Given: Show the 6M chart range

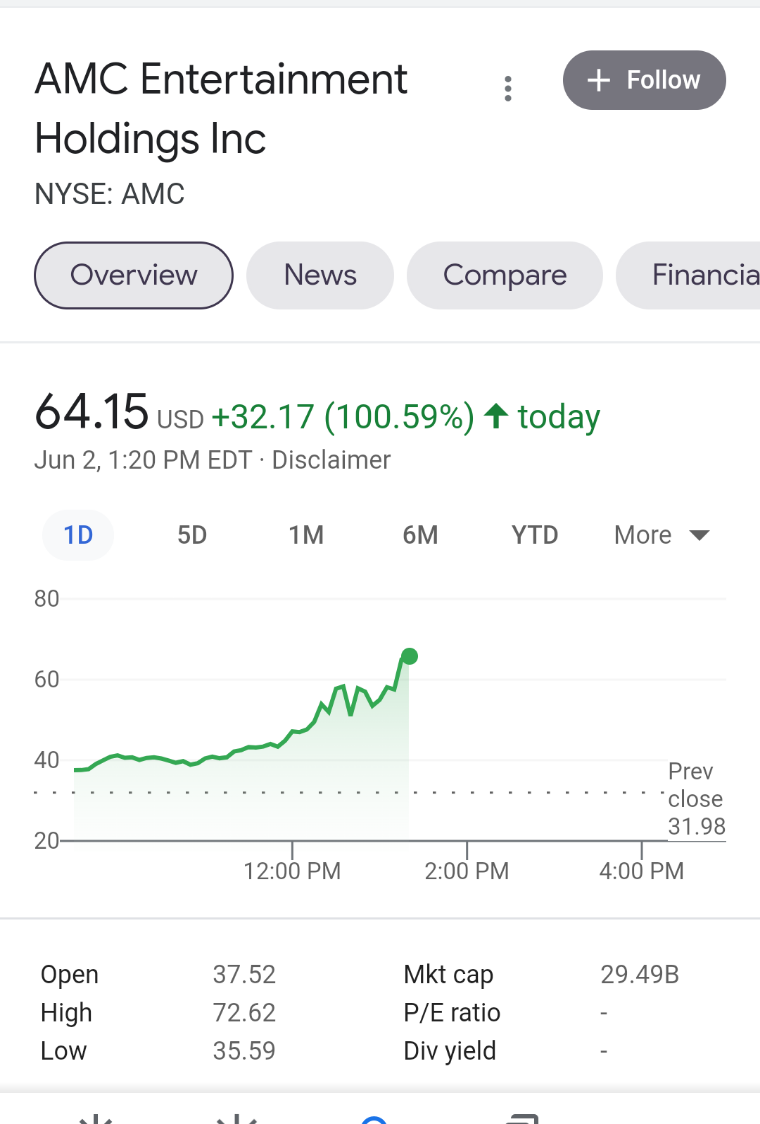Looking at the screenshot, I should (420, 535).
